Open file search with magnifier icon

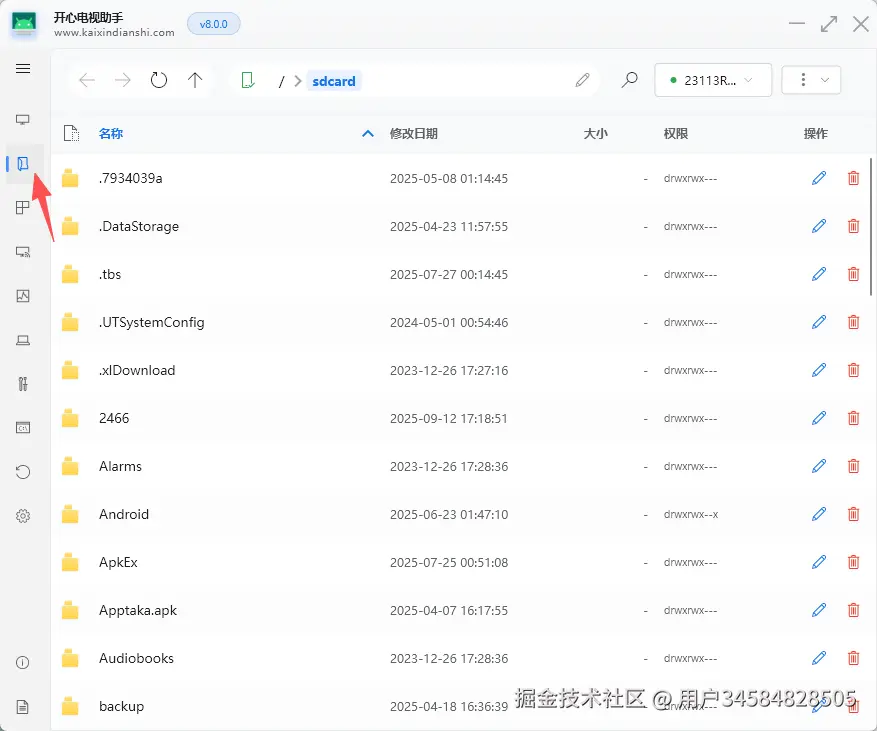[629, 81]
